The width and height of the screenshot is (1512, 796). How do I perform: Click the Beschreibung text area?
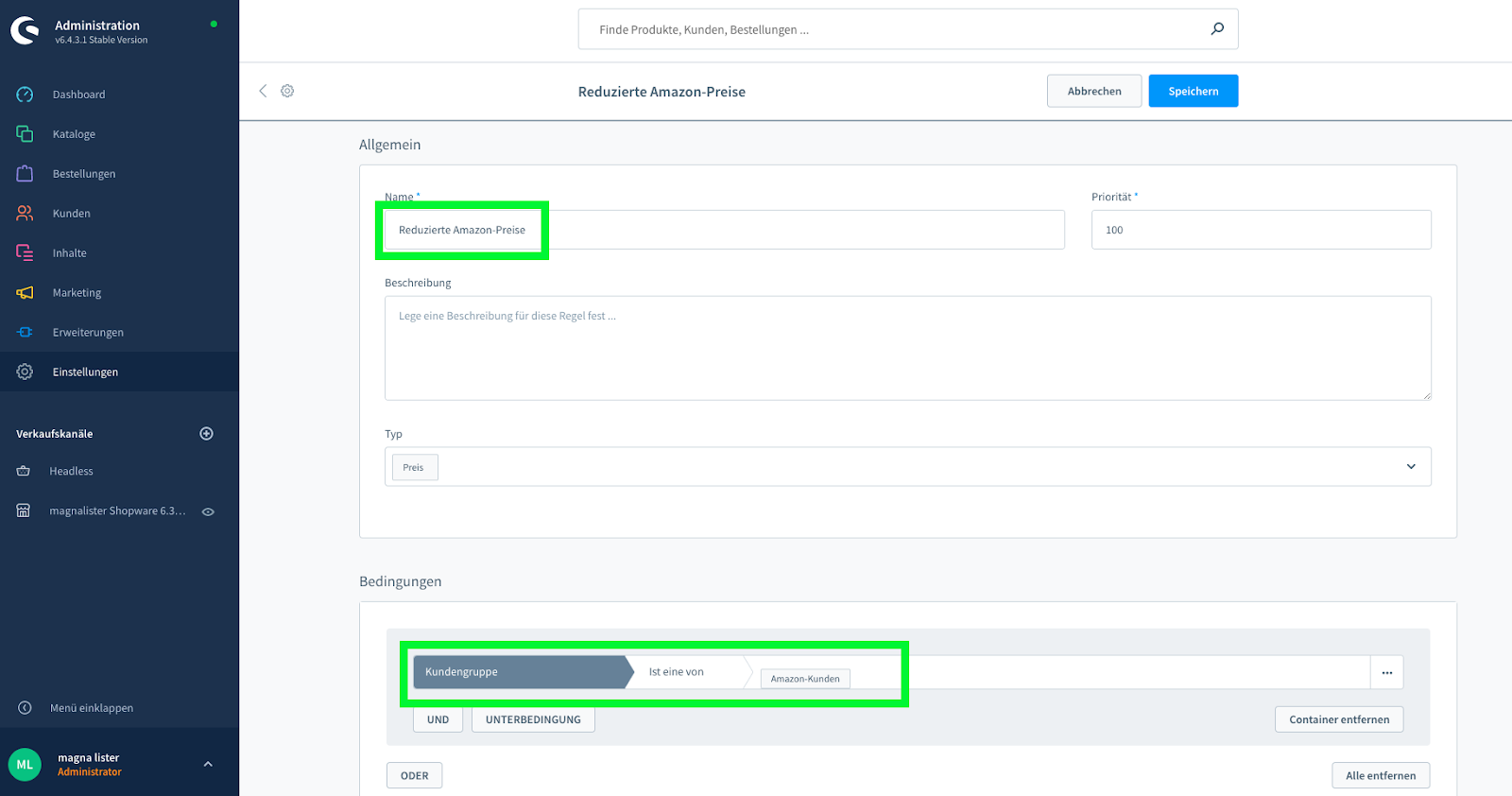[x=908, y=348]
